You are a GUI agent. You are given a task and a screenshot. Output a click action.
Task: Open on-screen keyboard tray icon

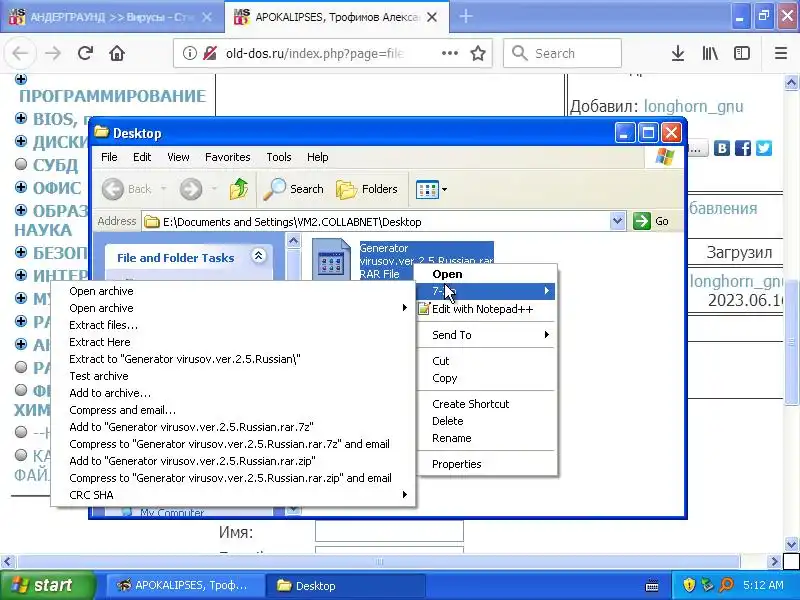click(x=652, y=585)
